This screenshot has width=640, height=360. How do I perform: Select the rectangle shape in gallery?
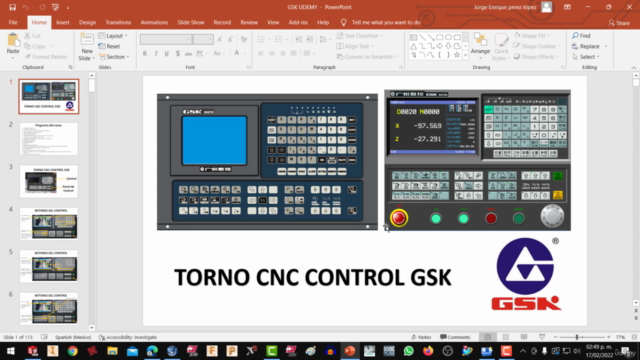pyautogui.click(x=439, y=37)
